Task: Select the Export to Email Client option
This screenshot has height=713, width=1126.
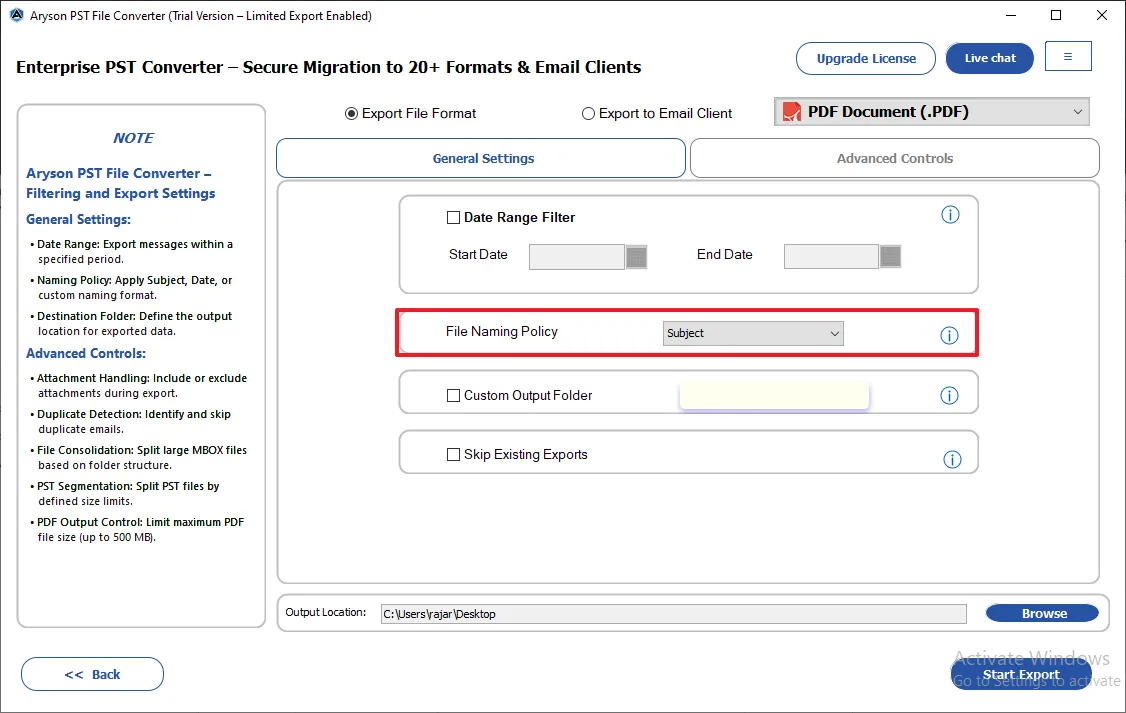Action: (588, 113)
